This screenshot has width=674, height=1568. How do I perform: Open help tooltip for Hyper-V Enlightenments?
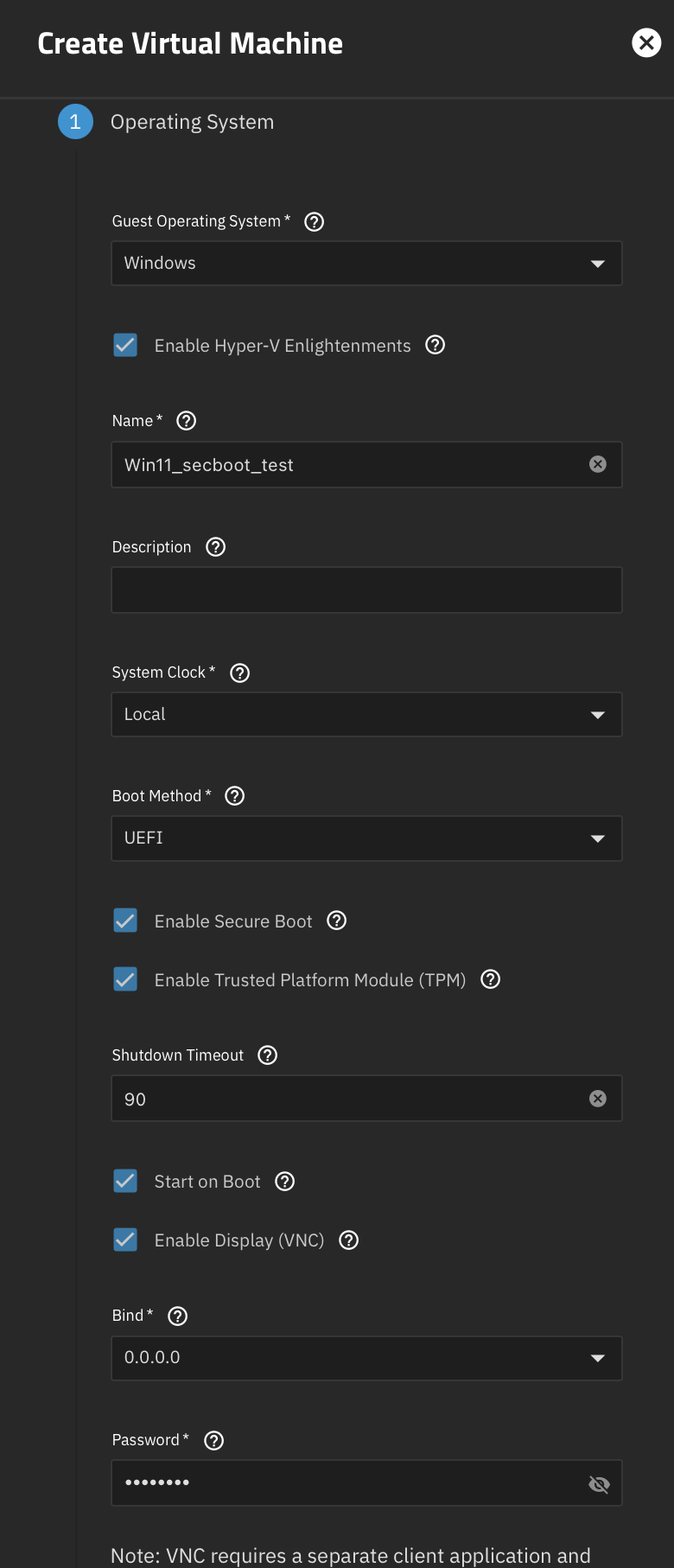436,346
